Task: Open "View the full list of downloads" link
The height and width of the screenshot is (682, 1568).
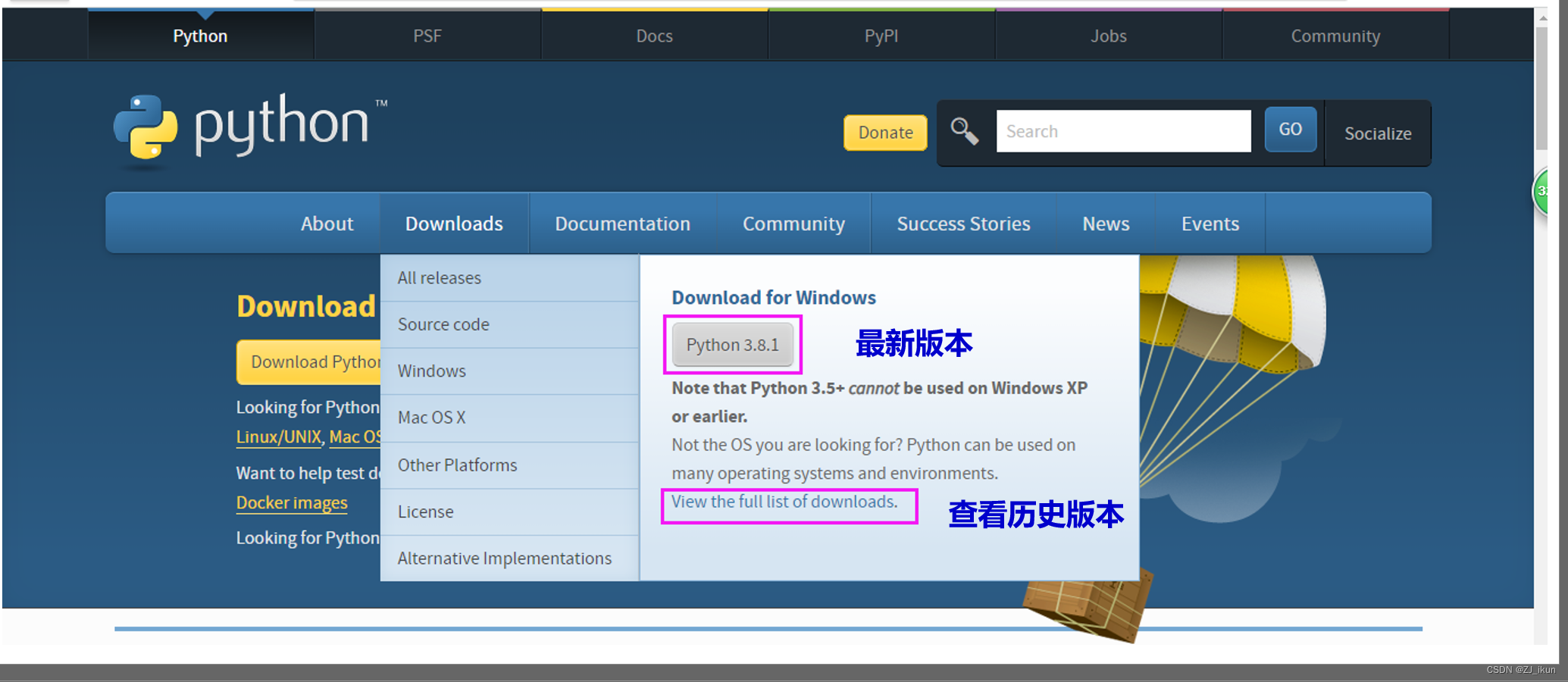Action: [x=784, y=502]
